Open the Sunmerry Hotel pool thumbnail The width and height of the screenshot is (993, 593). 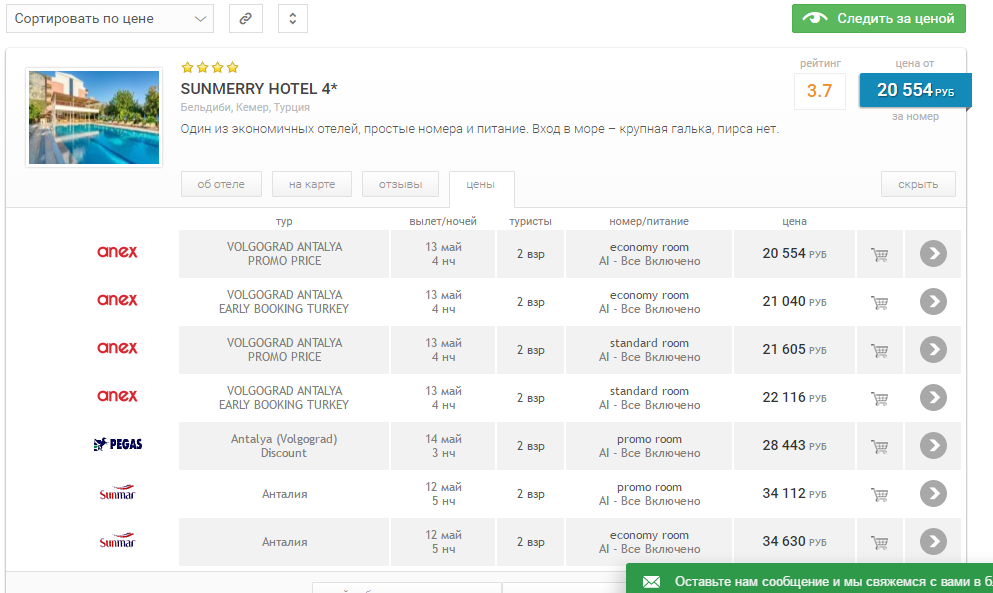pos(94,117)
